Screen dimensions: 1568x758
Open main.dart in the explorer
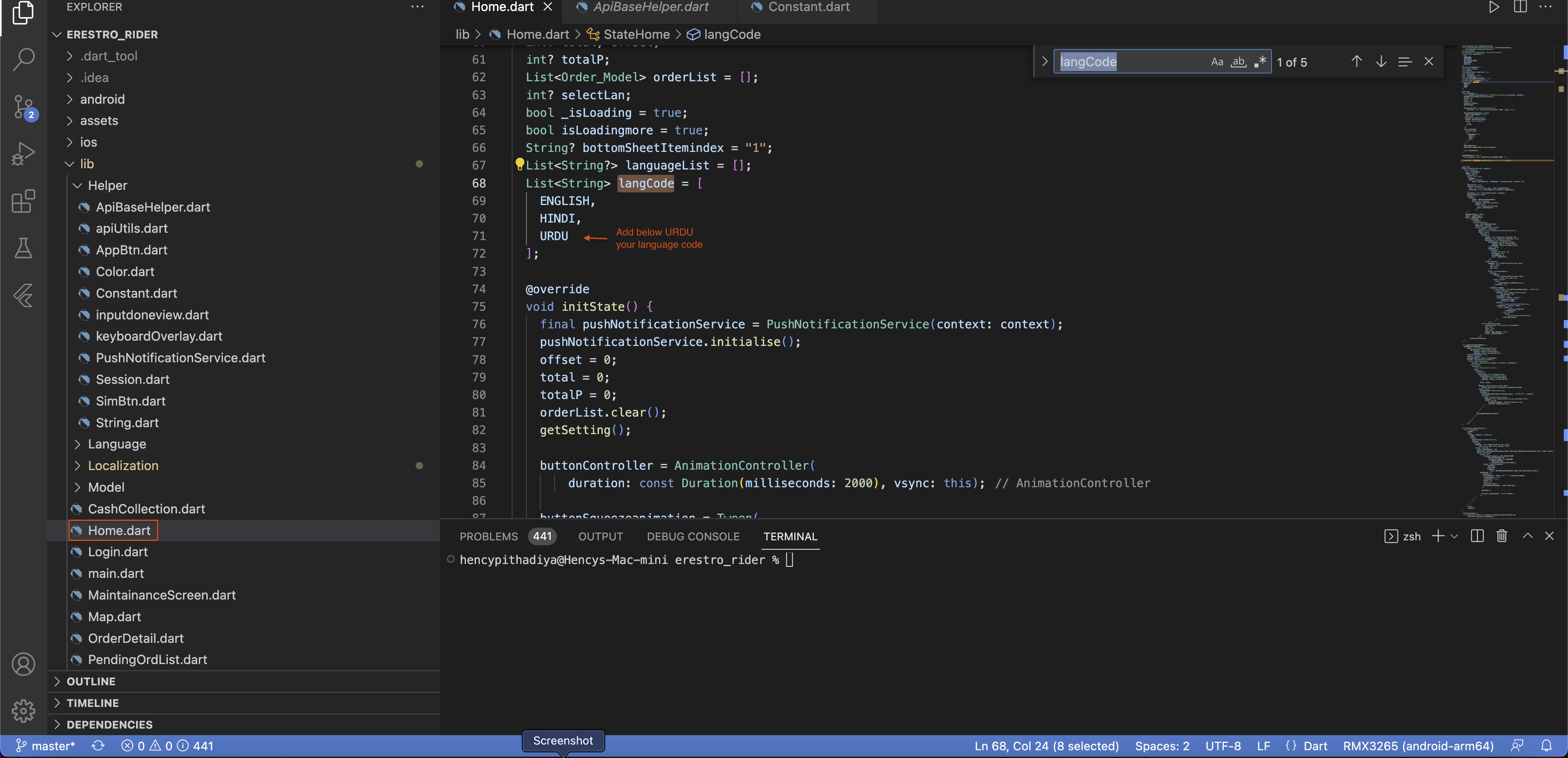coord(116,573)
